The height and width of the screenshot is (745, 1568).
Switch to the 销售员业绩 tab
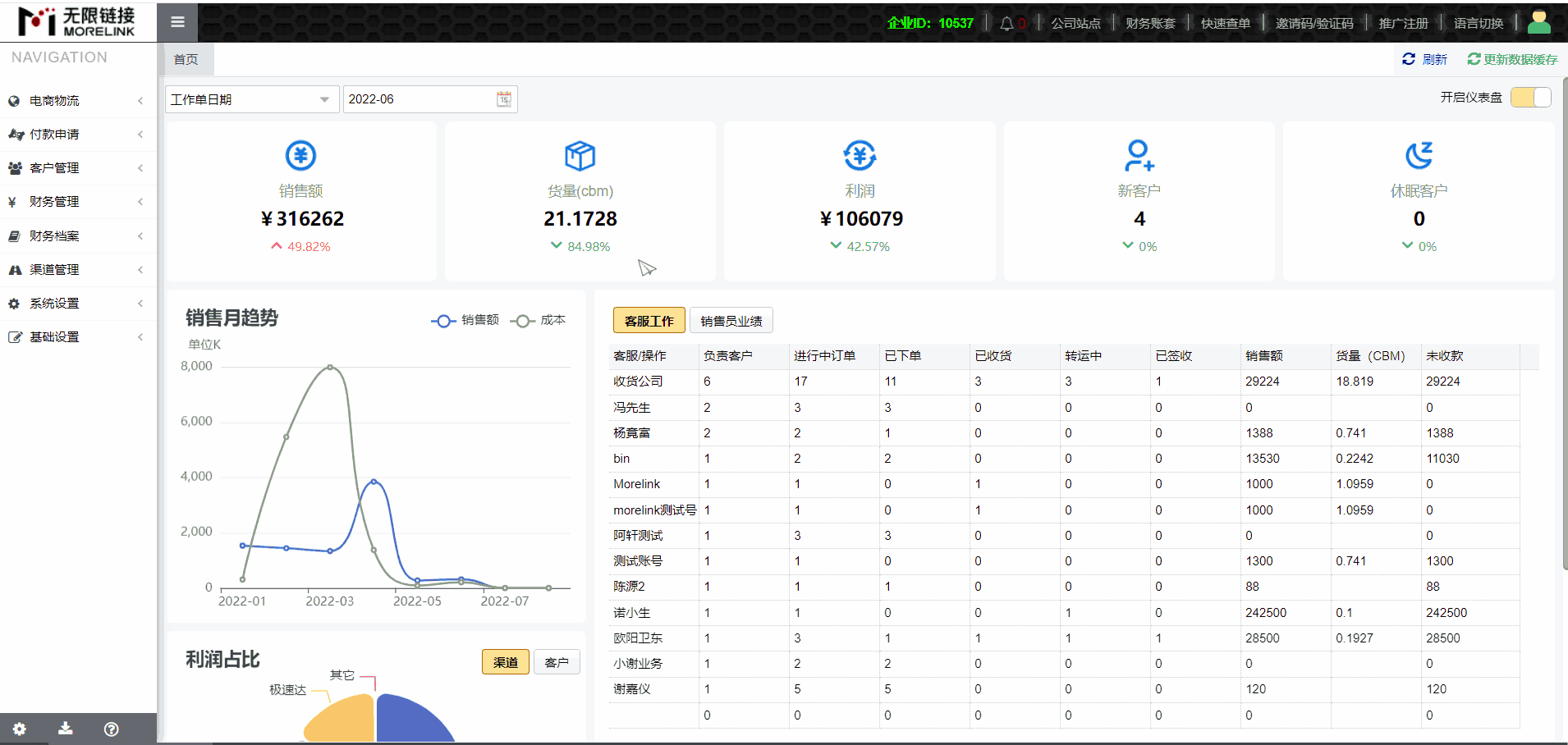click(731, 321)
